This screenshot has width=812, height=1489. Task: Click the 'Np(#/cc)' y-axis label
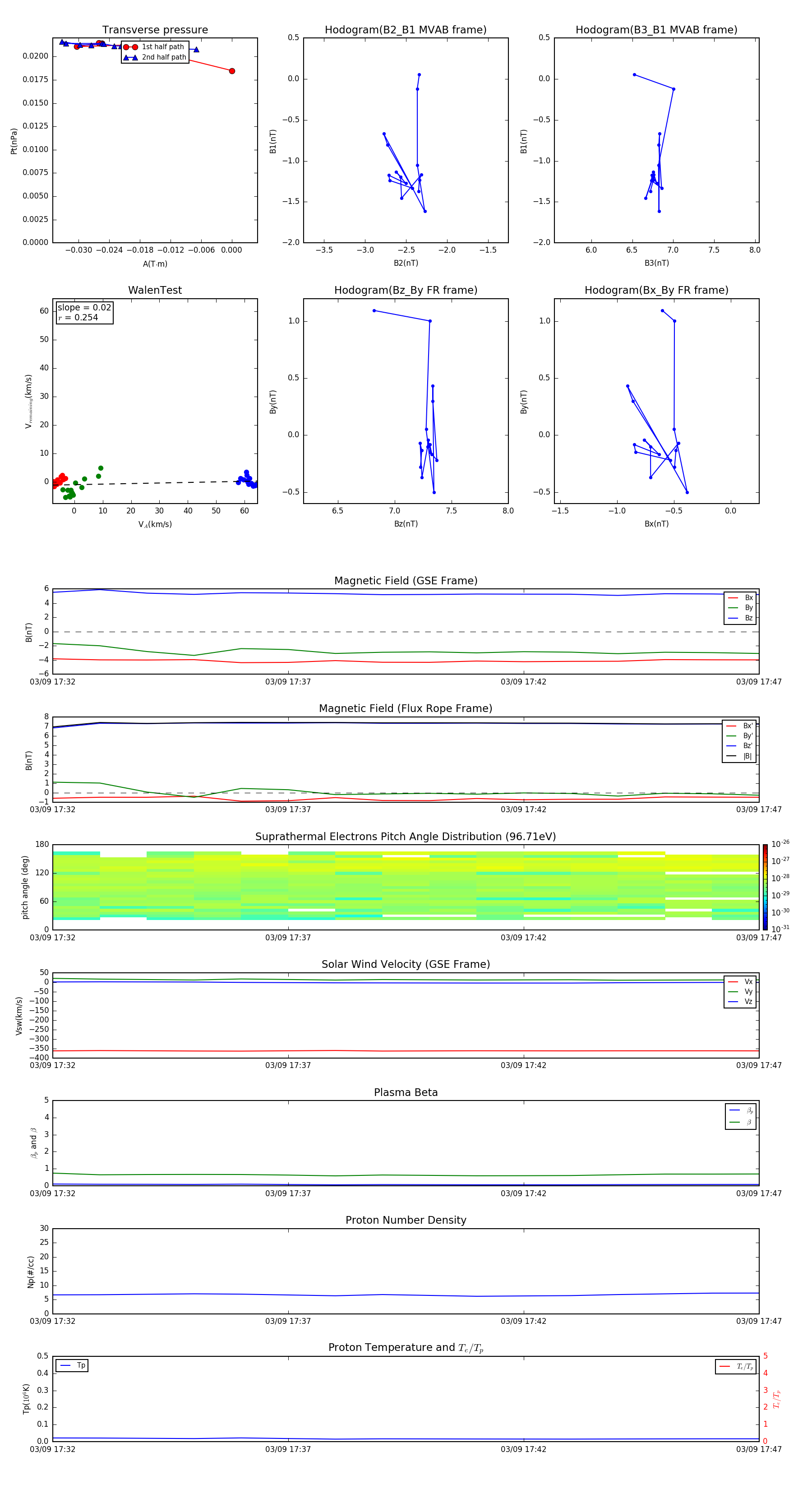click(31, 1272)
